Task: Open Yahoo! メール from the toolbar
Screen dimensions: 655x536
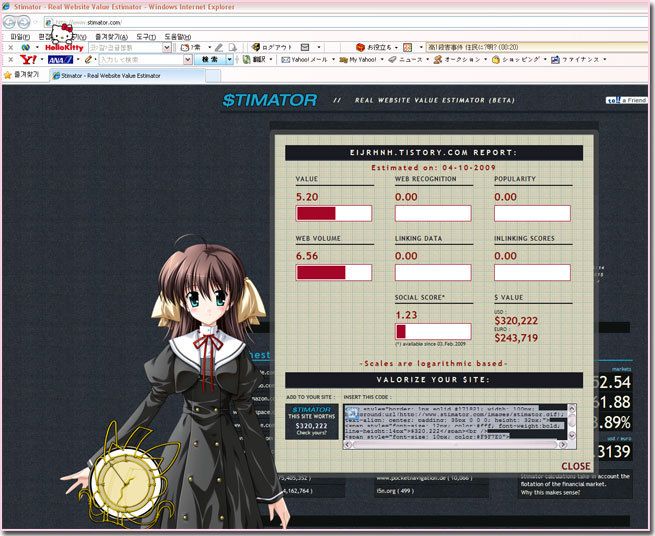Action: tap(305, 60)
